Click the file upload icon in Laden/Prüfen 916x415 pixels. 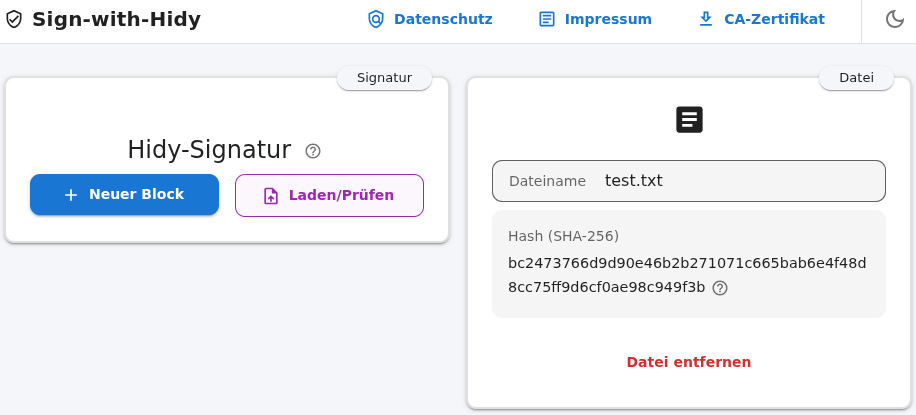point(271,196)
